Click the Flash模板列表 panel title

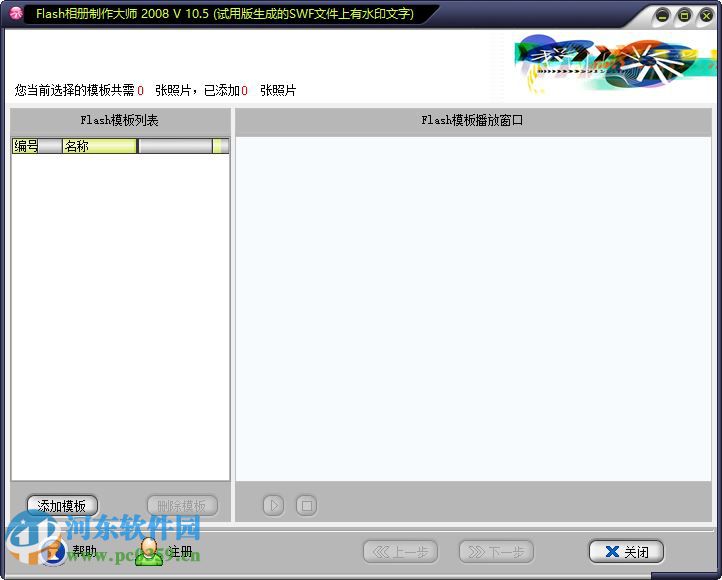119,120
